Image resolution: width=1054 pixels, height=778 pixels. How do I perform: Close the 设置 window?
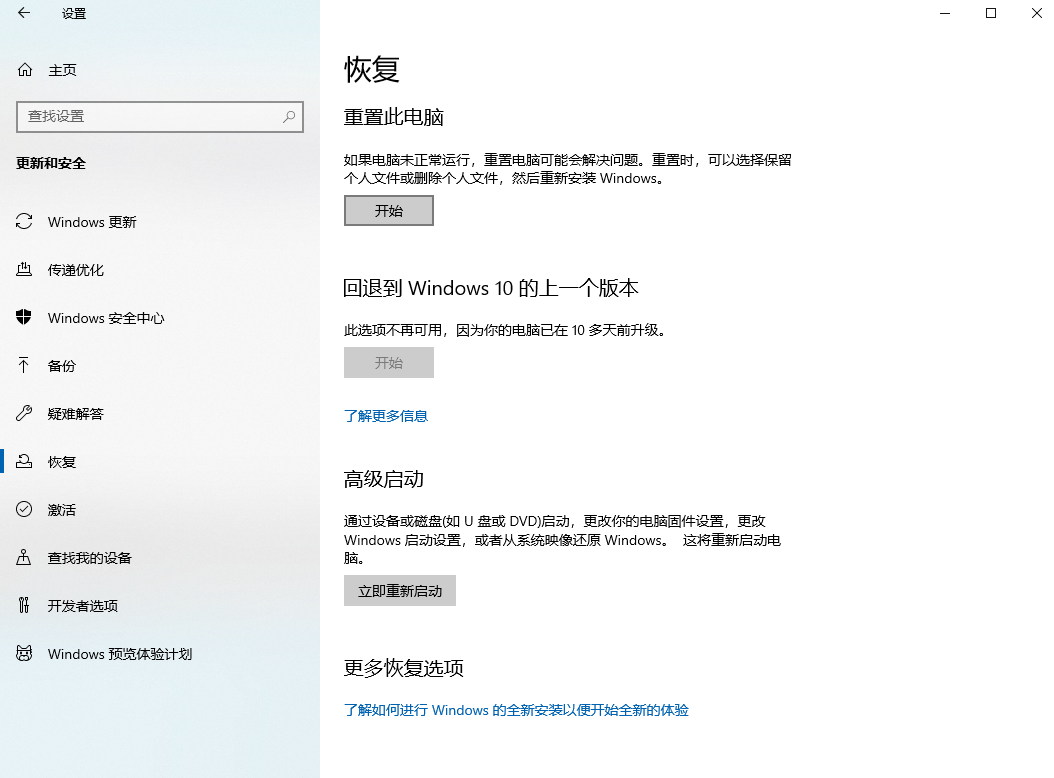pyautogui.click(x=1036, y=13)
